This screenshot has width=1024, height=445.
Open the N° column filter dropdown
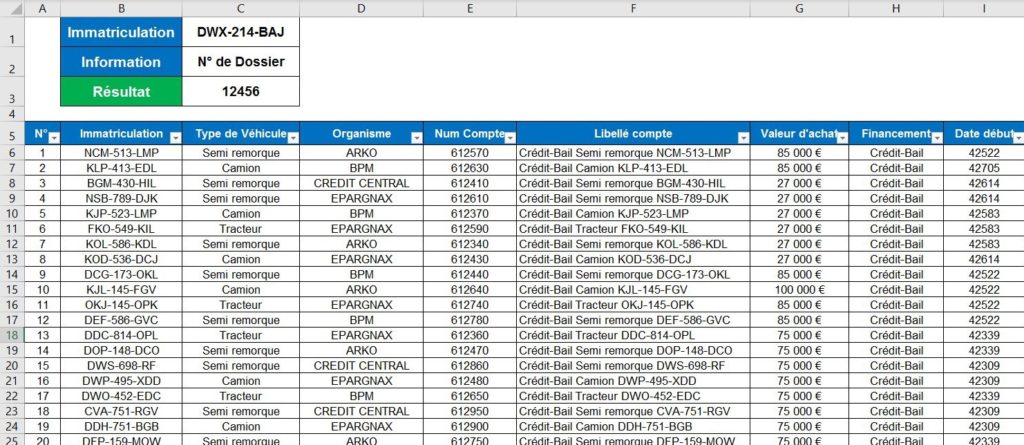click(54, 137)
